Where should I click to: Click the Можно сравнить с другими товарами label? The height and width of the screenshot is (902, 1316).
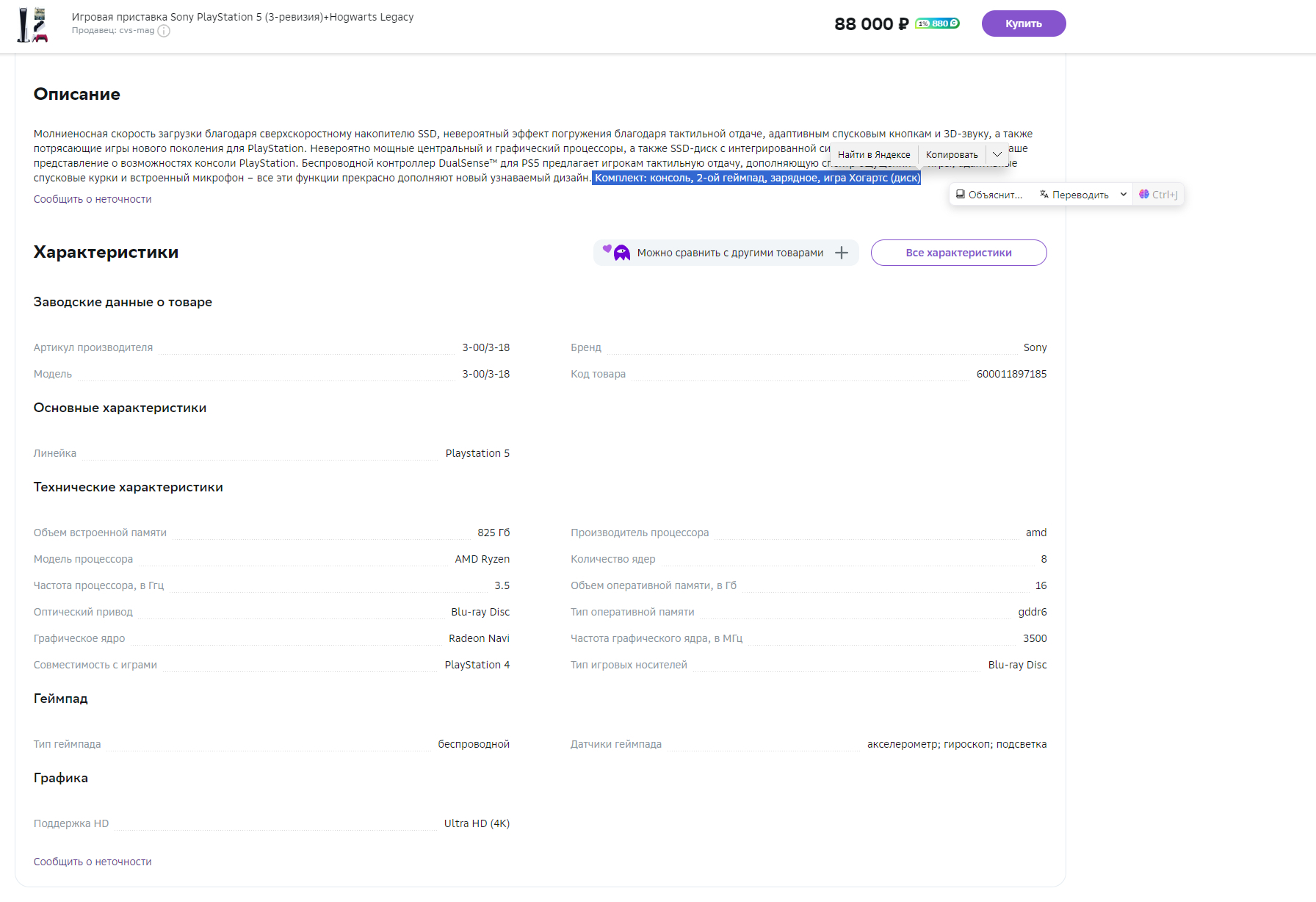click(730, 253)
